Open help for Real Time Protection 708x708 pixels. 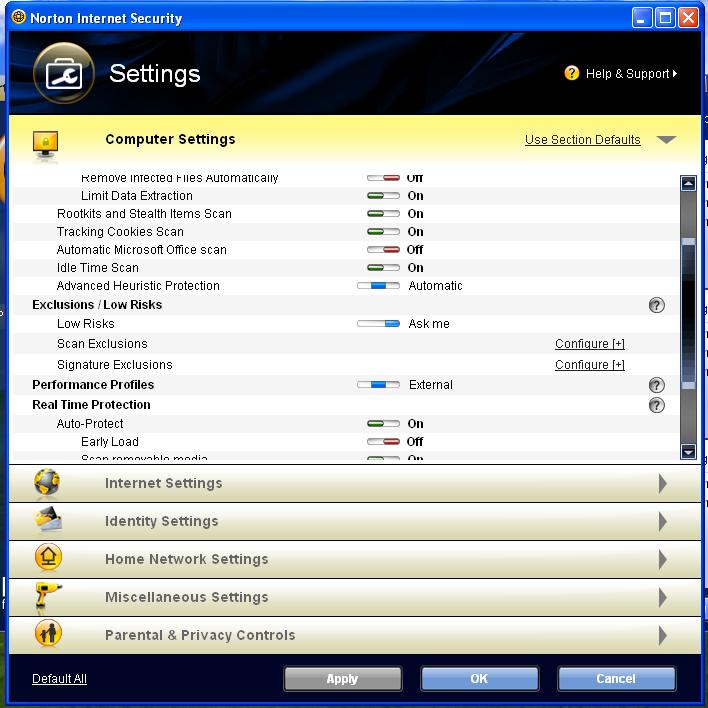(x=657, y=405)
